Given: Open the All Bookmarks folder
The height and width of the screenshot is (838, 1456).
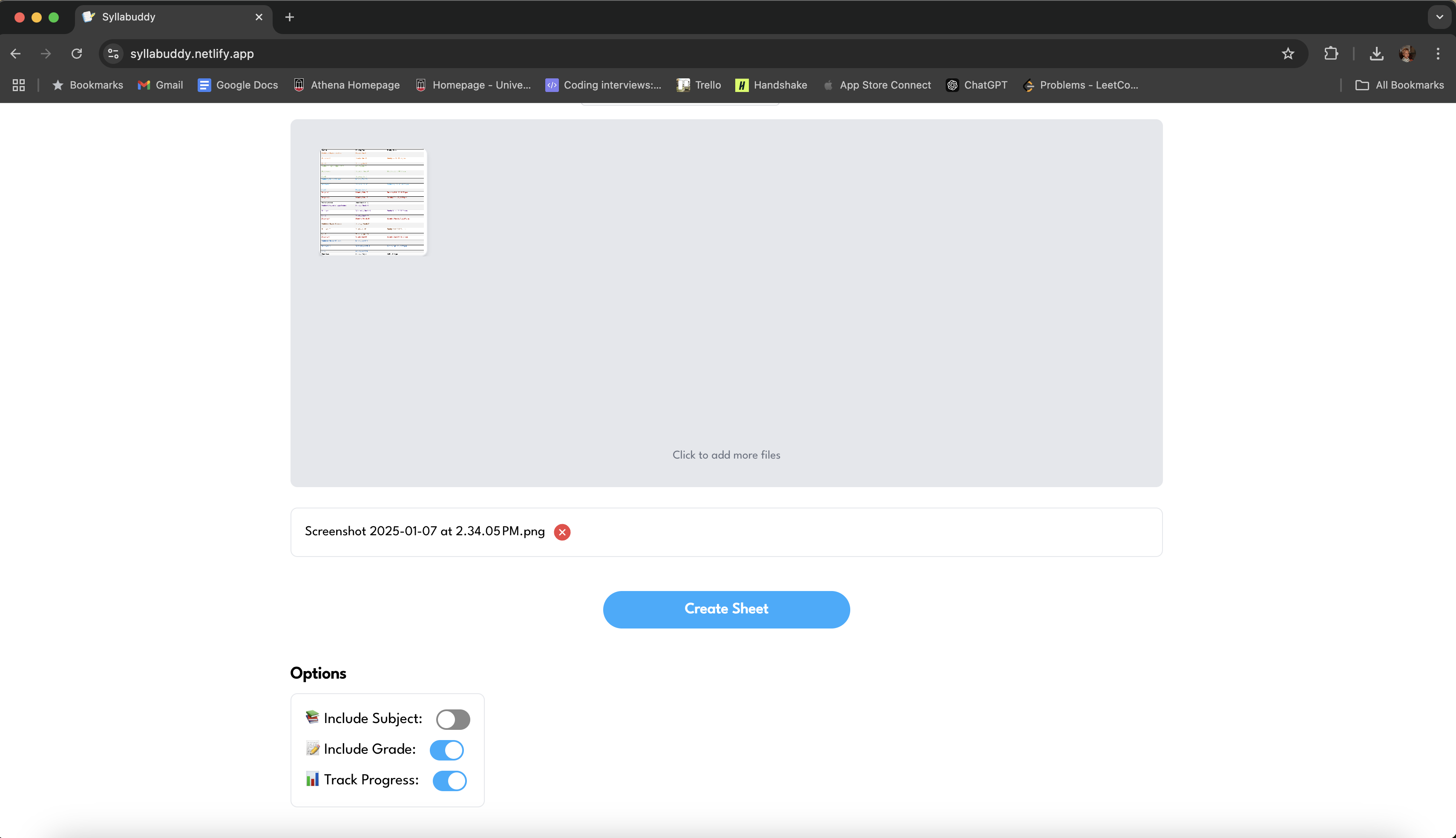Looking at the screenshot, I should pos(1400,85).
